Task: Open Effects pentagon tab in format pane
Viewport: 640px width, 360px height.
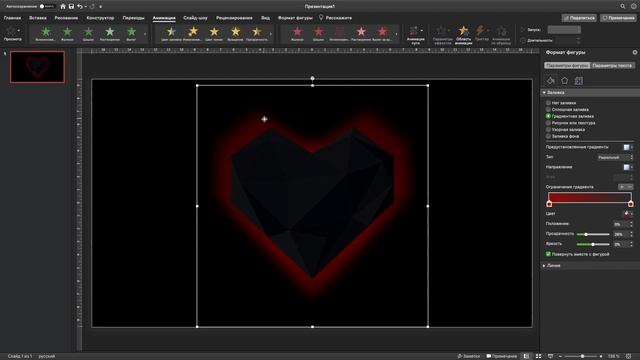Action: pos(564,81)
